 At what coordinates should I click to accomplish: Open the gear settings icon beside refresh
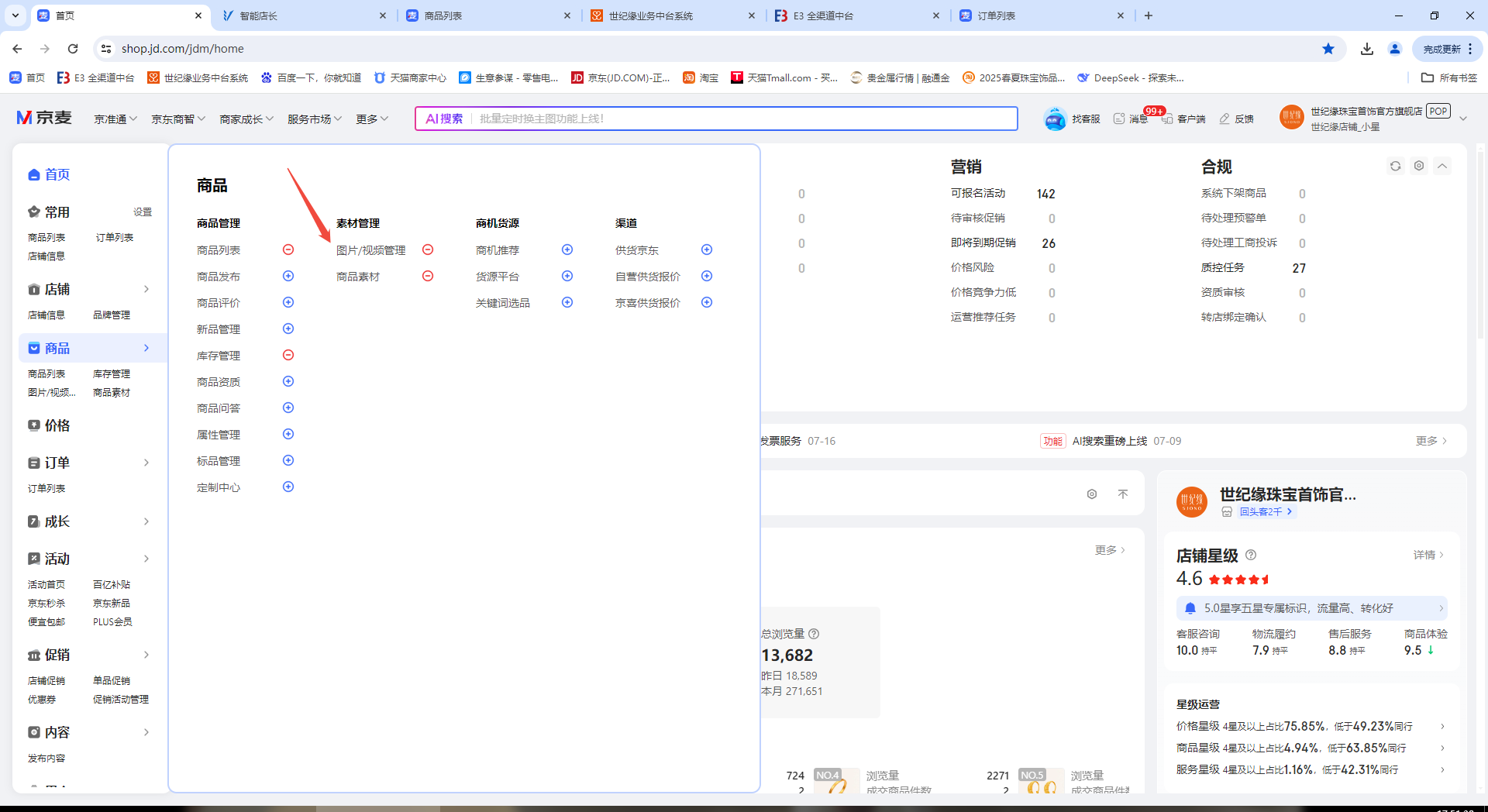click(1418, 166)
